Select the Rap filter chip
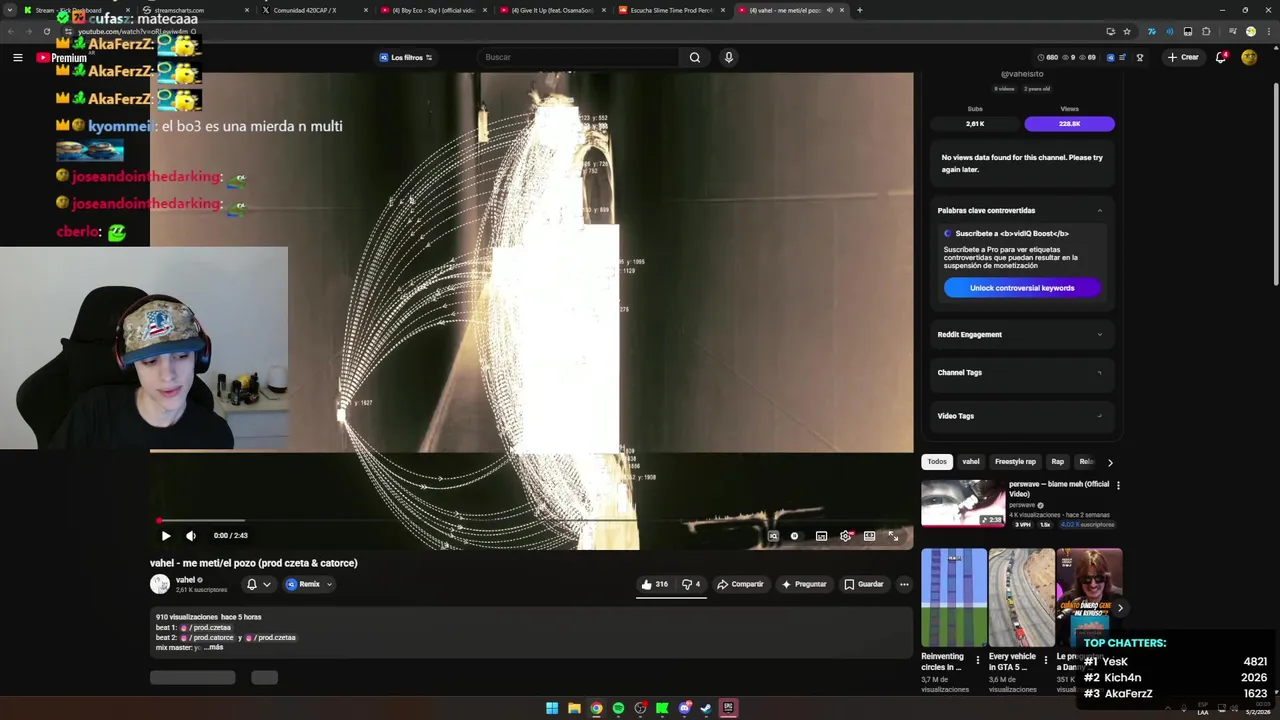This screenshot has width=1280, height=720. (x=1057, y=462)
